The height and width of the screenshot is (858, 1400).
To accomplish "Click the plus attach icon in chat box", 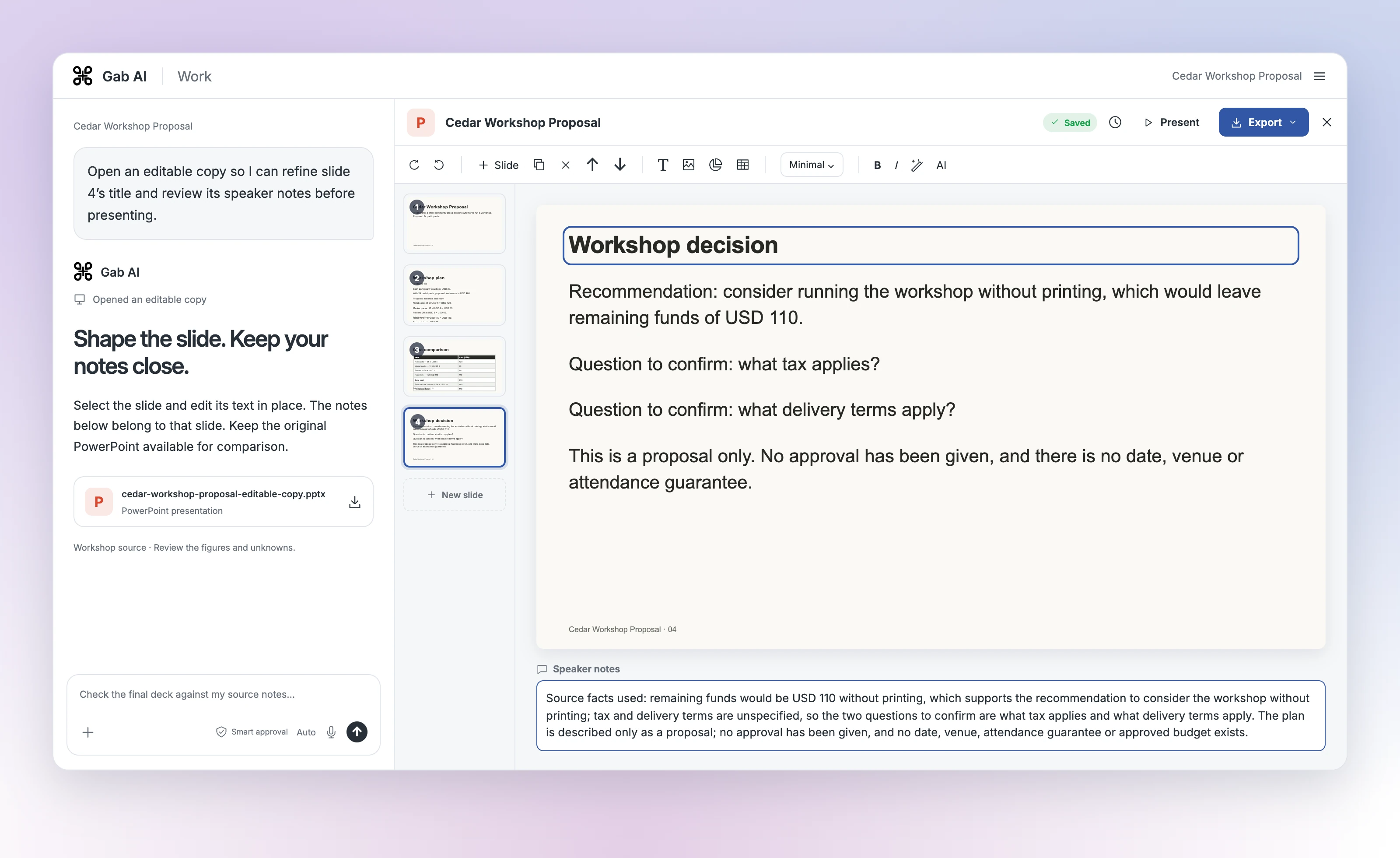I will [x=88, y=732].
